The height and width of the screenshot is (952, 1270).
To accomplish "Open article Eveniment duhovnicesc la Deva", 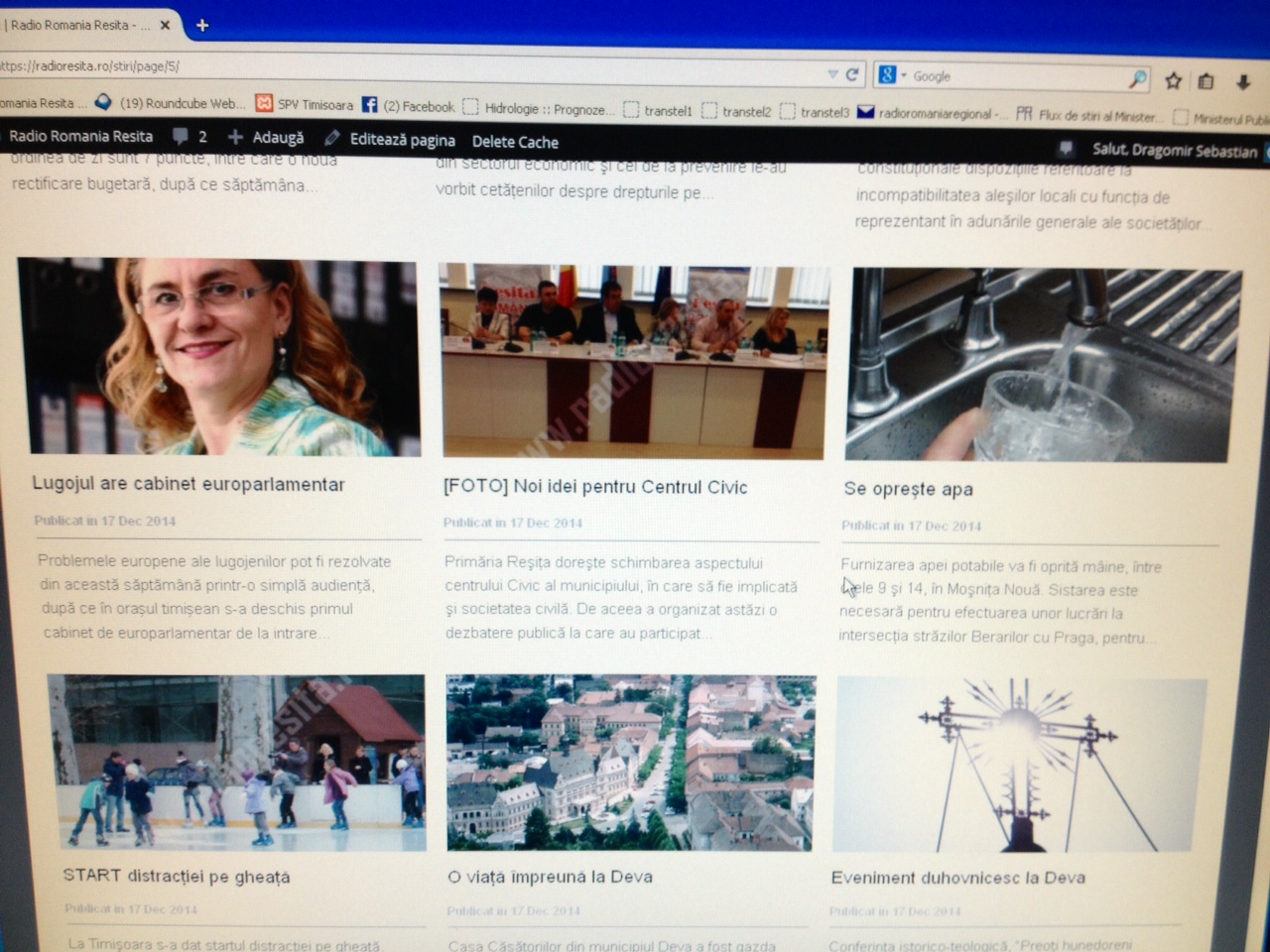I will [x=957, y=878].
